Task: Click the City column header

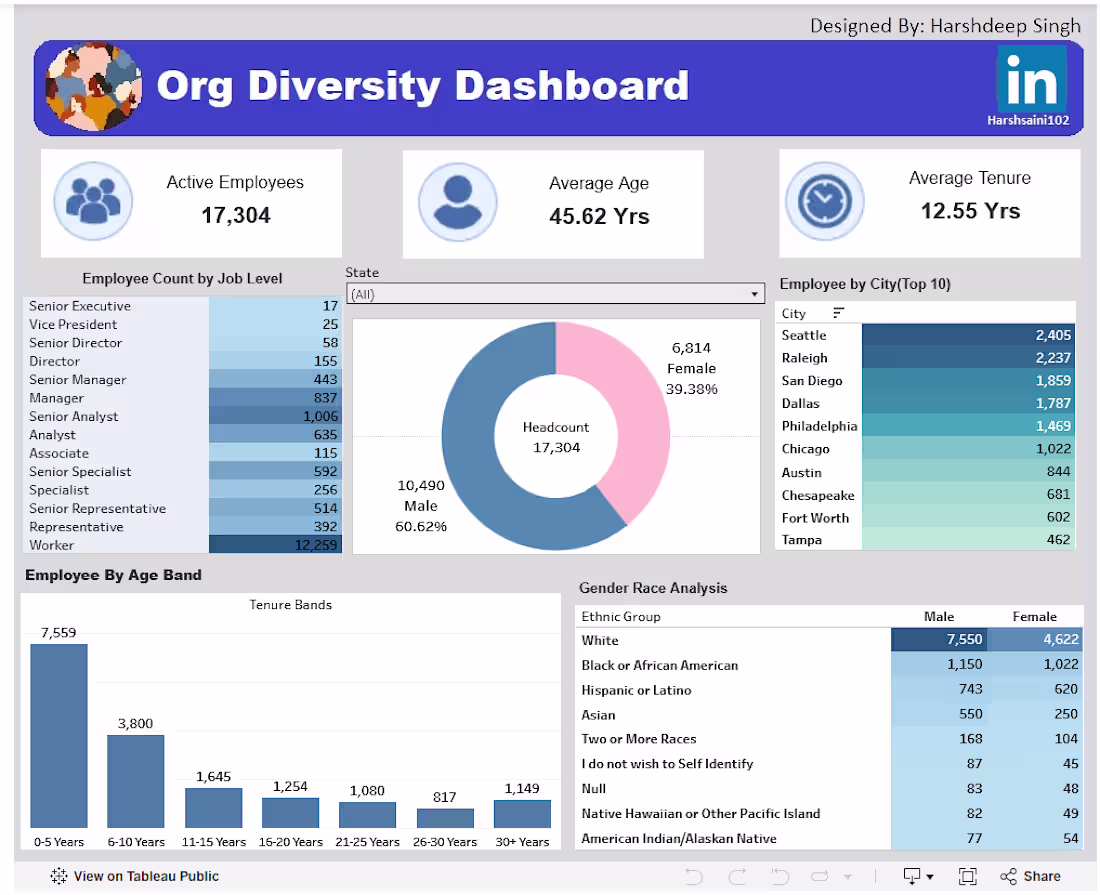Action: 793,314
